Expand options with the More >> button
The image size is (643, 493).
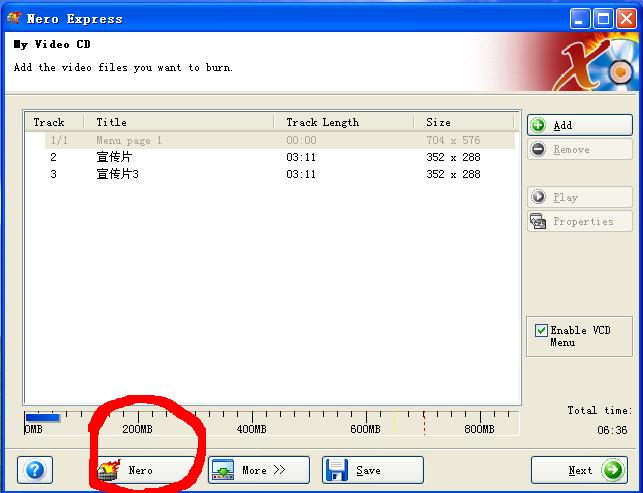click(259, 470)
